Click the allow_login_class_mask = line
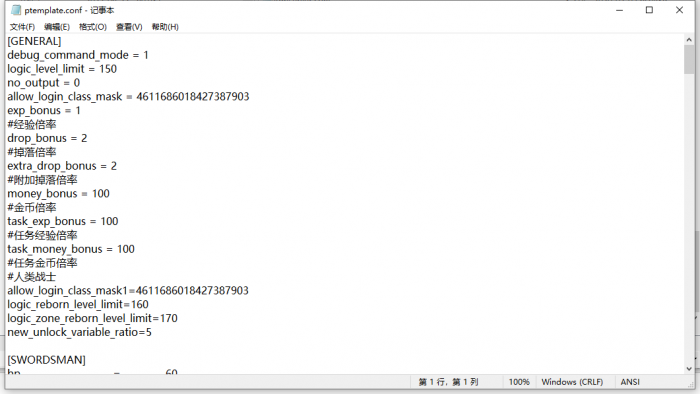 point(128,96)
